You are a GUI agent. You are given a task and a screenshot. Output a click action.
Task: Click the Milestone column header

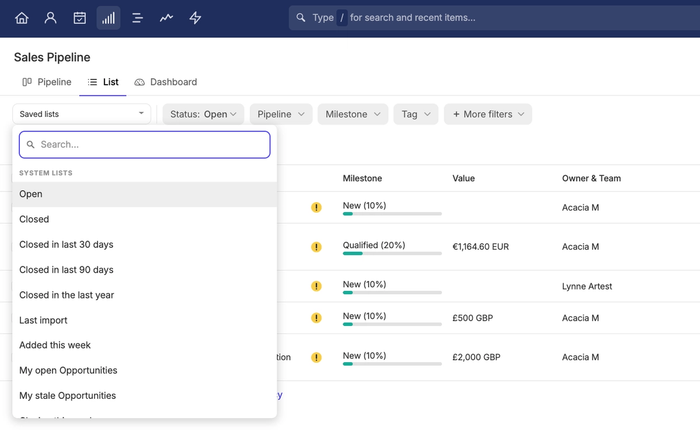pyautogui.click(x=362, y=178)
